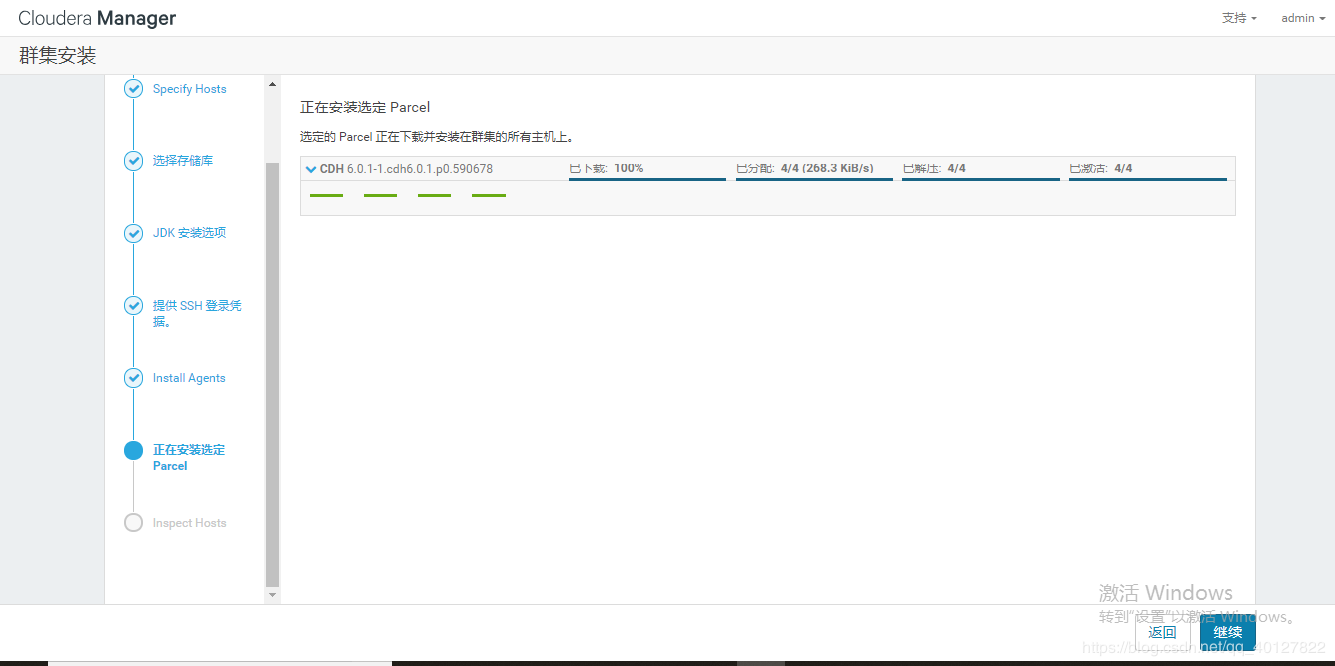Collapse the CDH 6.0.1 parcel chevron
This screenshot has width=1335, height=666.
tap(311, 169)
